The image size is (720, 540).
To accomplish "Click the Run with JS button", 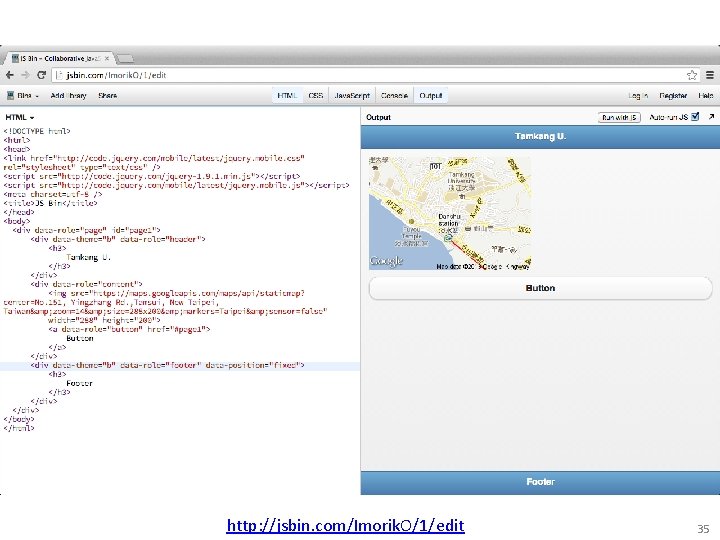I will point(619,118).
